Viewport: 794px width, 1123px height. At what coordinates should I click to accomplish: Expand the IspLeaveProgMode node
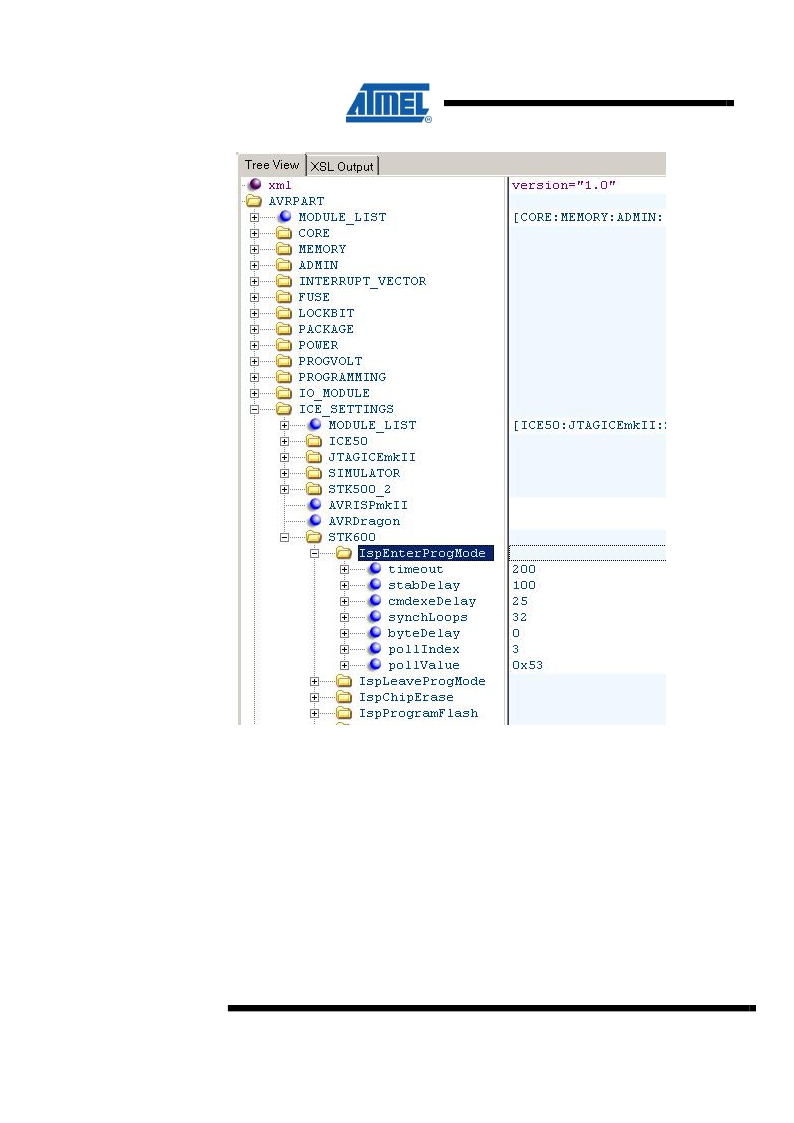314,682
